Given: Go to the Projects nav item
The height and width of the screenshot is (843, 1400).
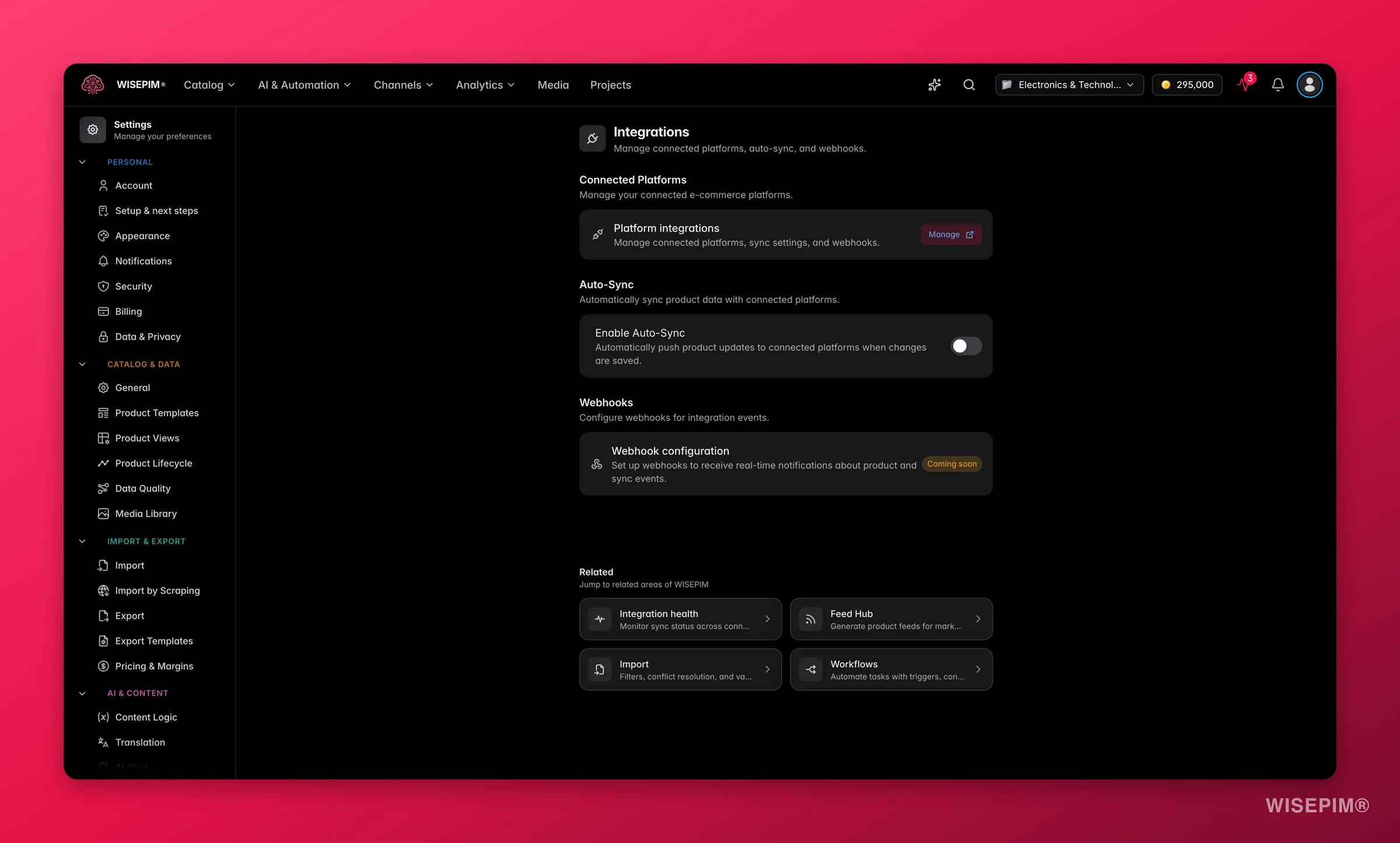Looking at the screenshot, I should pyautogui.click(x=610, y=85).
